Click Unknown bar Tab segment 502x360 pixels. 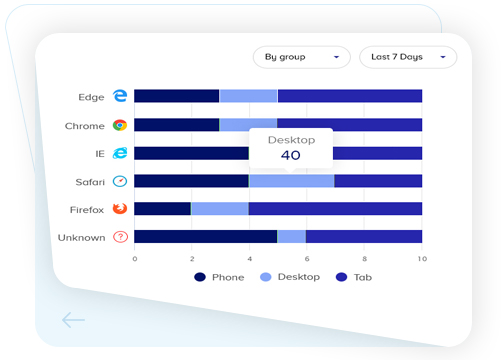364,237
